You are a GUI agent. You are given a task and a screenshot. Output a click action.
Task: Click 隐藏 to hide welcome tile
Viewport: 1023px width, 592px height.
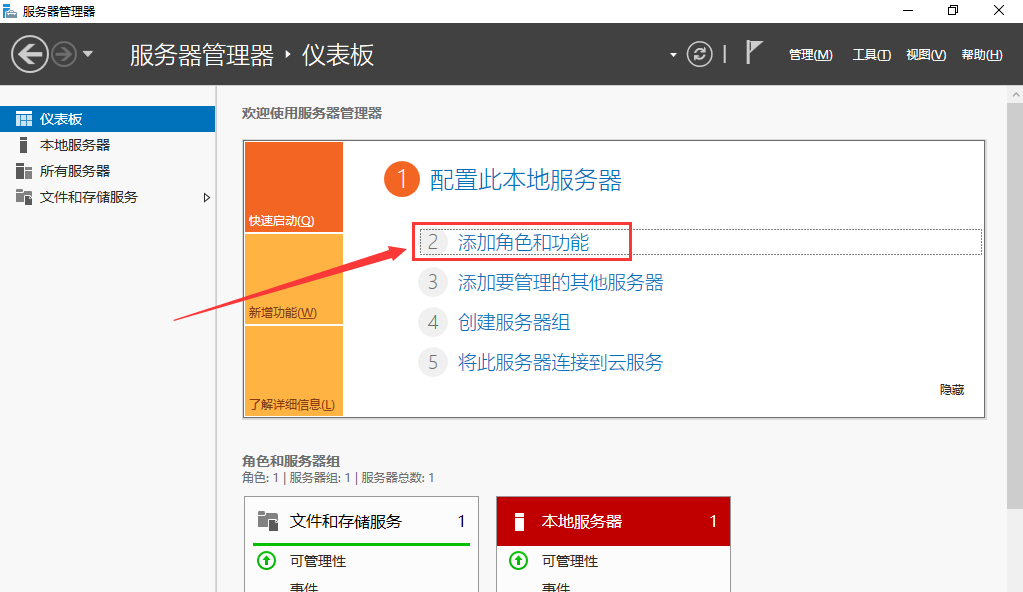(x=952, y=390)
